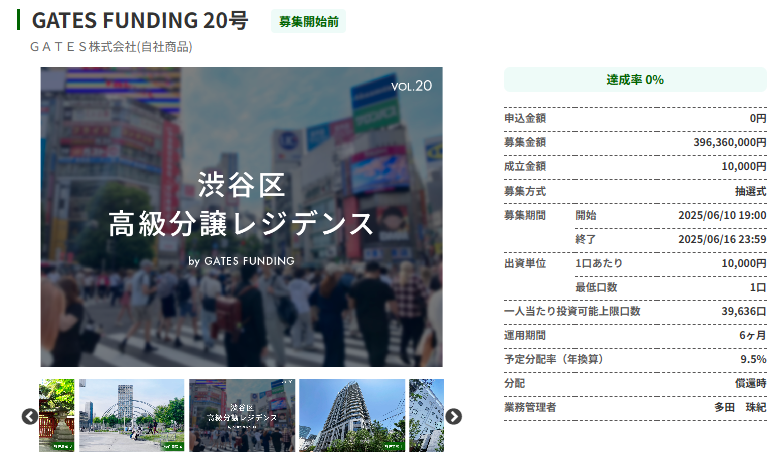Viewport: 775px width, 452px height.
Task: Click the previous carousel arrow icon
Action: [x=30, y=417]
